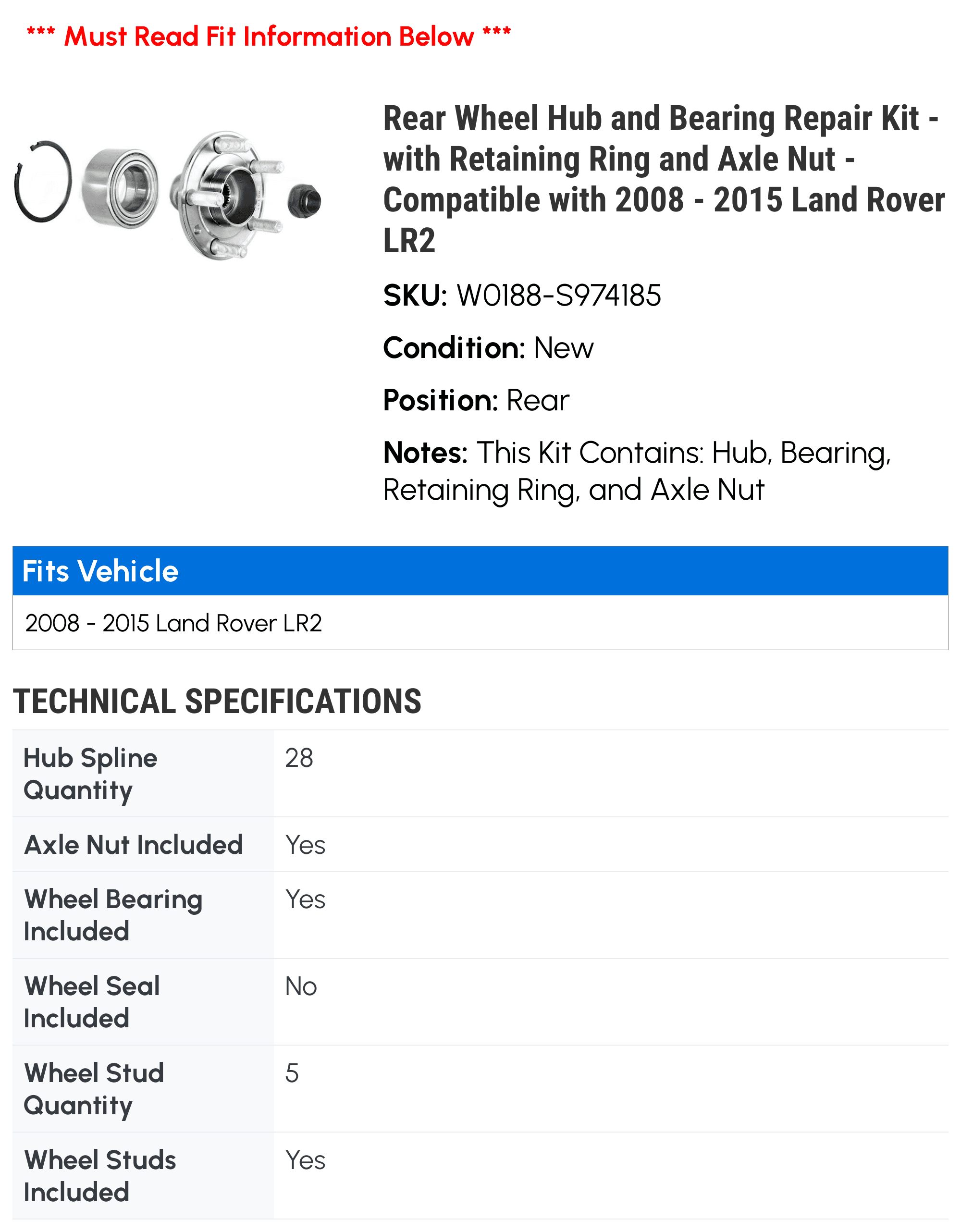Click the Wheel Studs Included row
The image size is (961, 1232).
(x=480, y=1176)
